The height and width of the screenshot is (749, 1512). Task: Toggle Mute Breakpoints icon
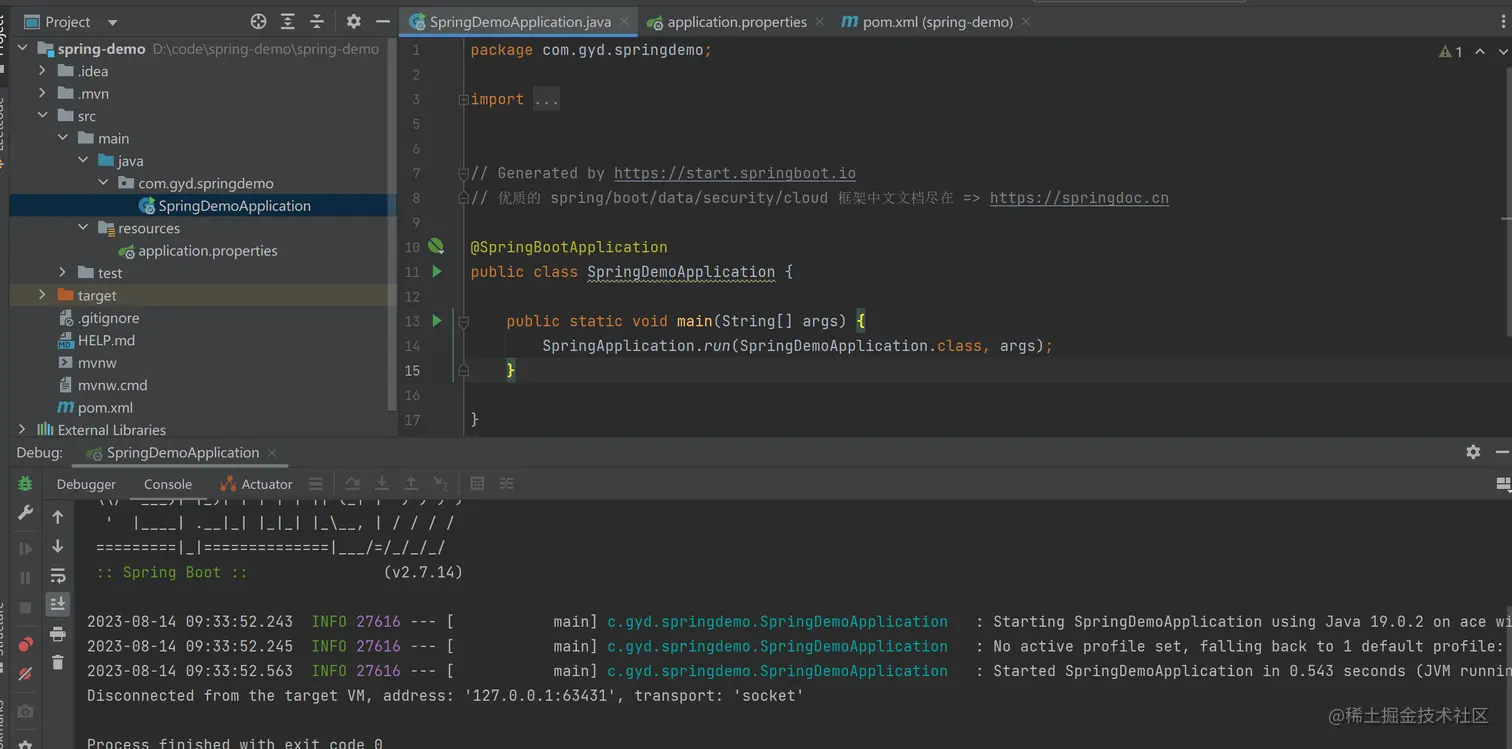point(25,673)
